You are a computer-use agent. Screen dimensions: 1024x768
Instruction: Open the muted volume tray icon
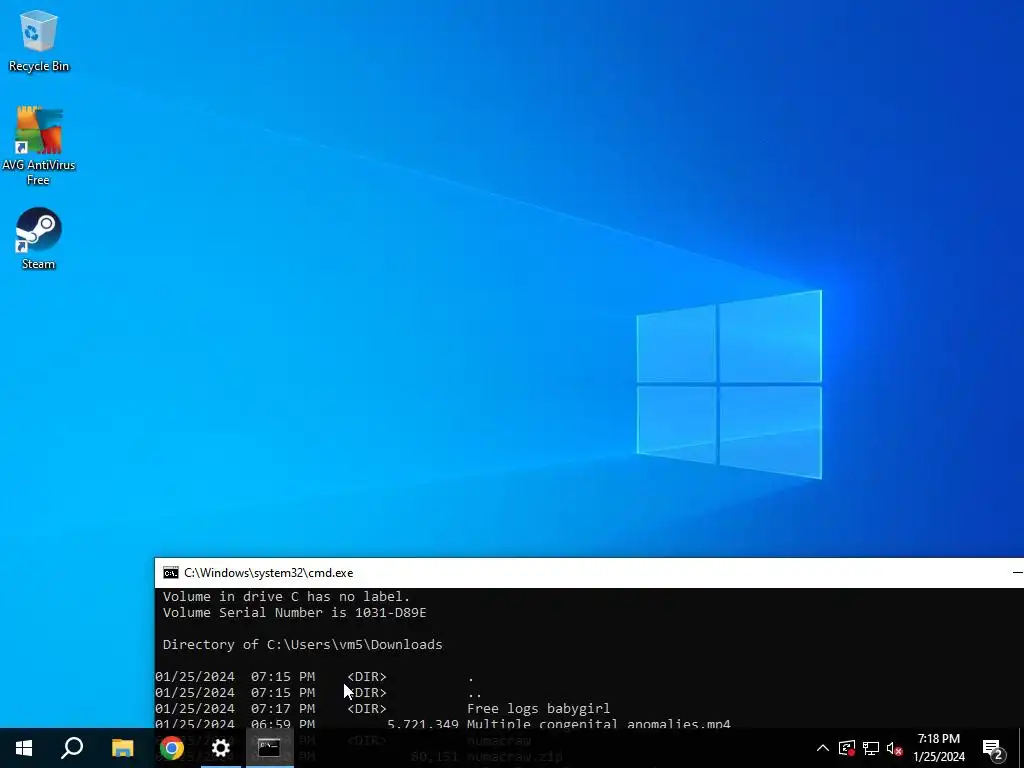point(894,748)
